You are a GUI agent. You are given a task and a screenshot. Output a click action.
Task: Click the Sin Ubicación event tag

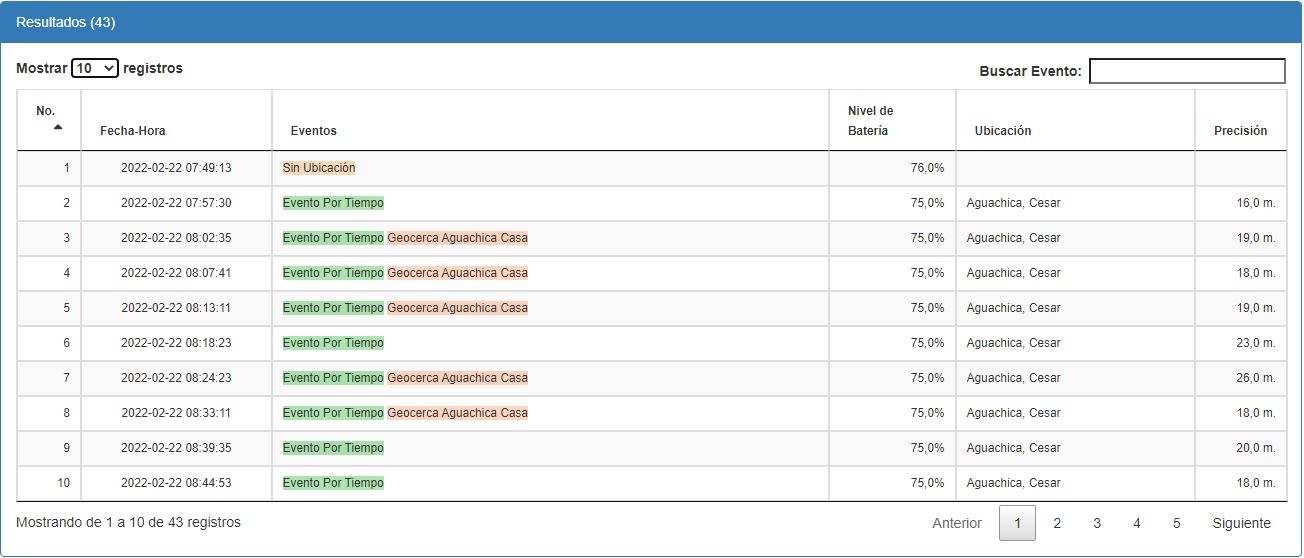[x=319, y=168]
